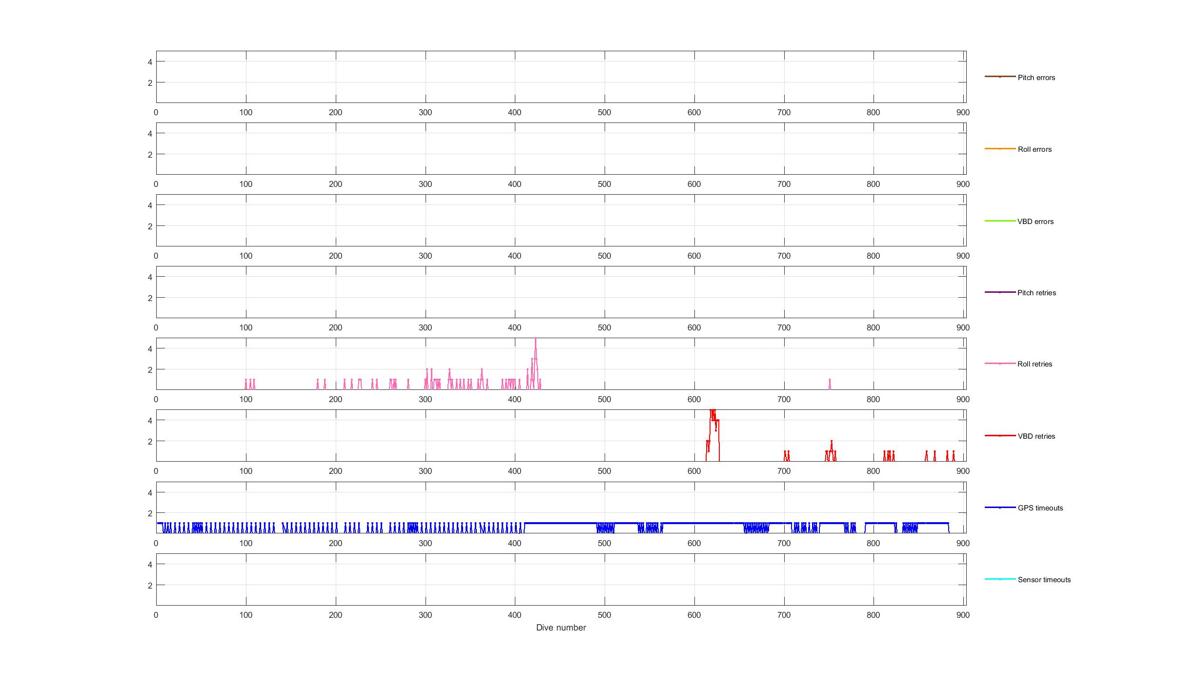This screenshot has height=681, width=1200.
Task: Click inside the empty Pitch errors plot
Action: click(561, 77)
